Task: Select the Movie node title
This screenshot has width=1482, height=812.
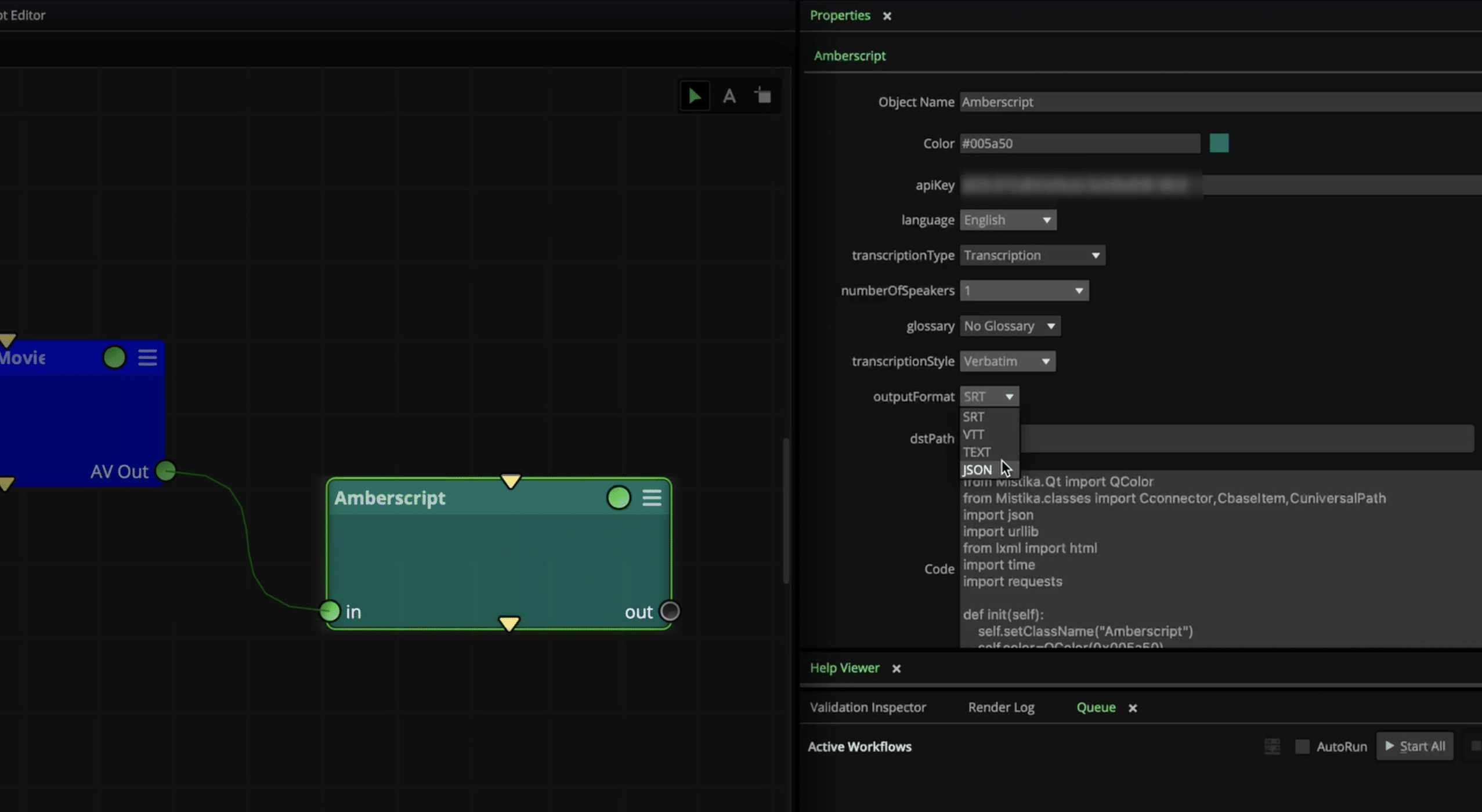Action: pyautogui.click(x=22, y=357)
